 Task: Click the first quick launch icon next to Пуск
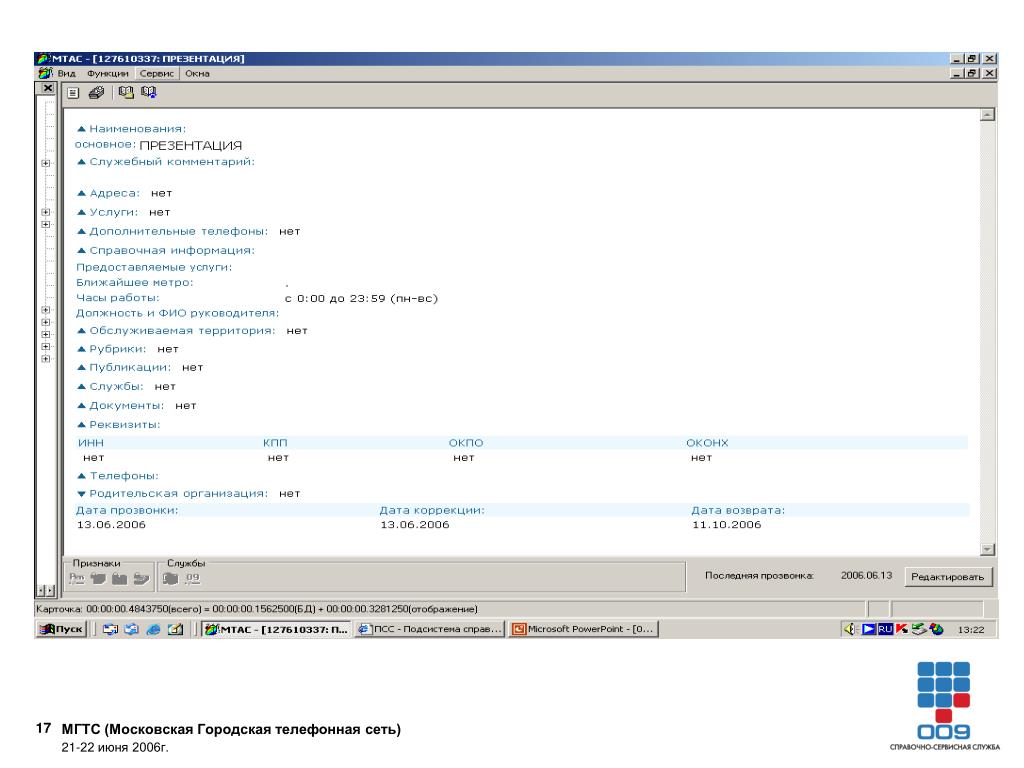coord(110,630)
